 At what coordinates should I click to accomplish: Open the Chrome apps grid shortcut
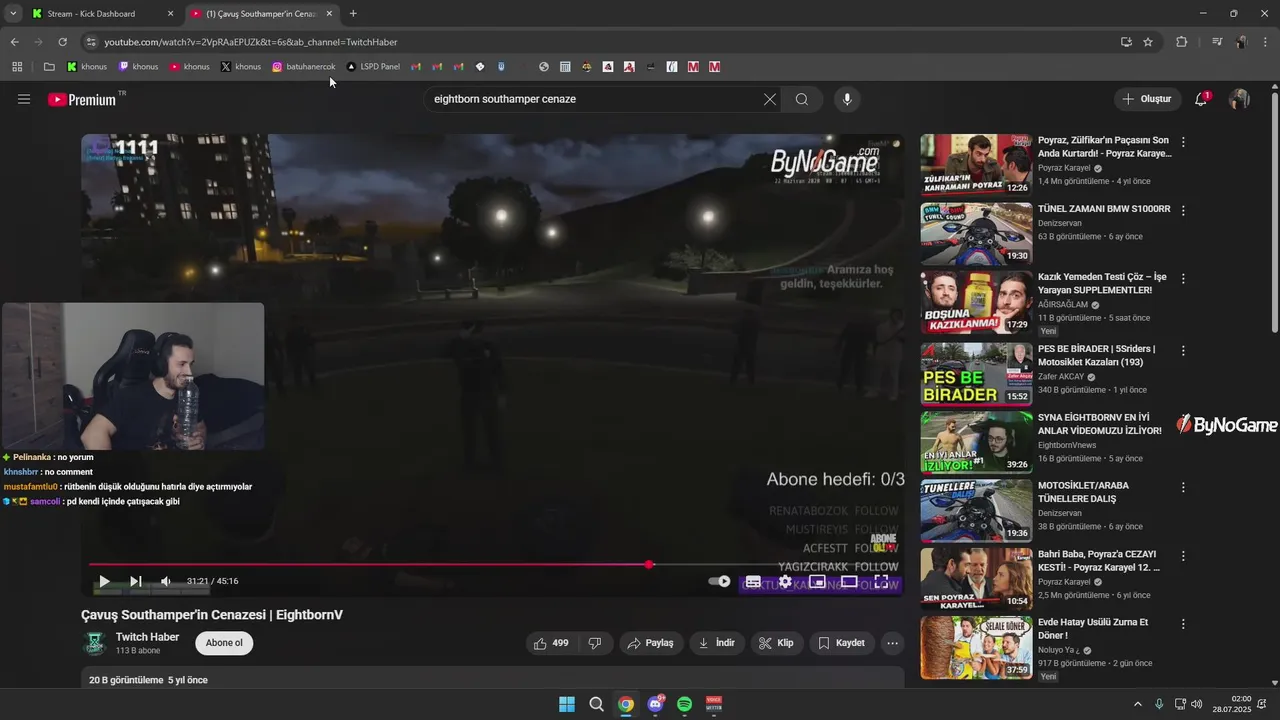click(x=17, y=67)
